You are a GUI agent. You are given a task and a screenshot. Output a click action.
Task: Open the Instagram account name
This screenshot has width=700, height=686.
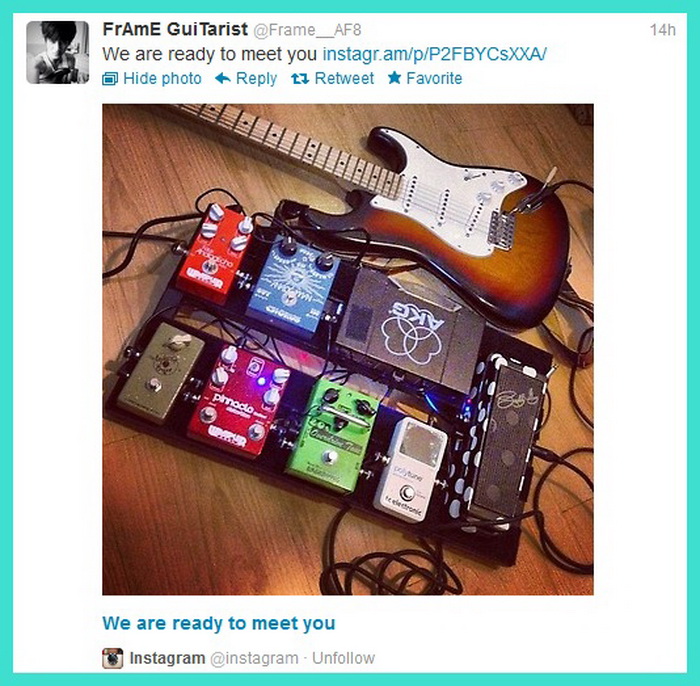click(x=167, y=658)
